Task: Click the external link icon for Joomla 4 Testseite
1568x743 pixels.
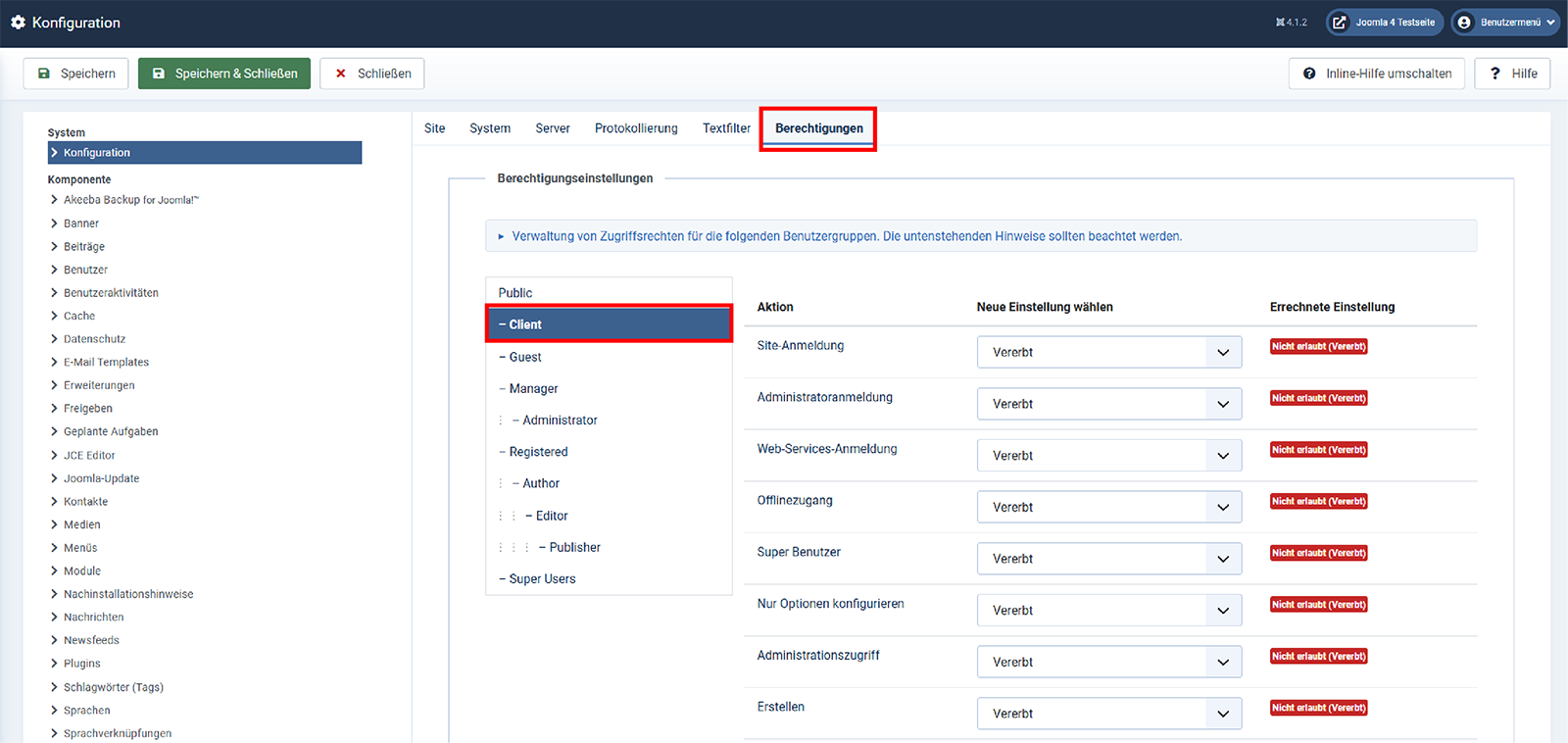Action: 1340,23
